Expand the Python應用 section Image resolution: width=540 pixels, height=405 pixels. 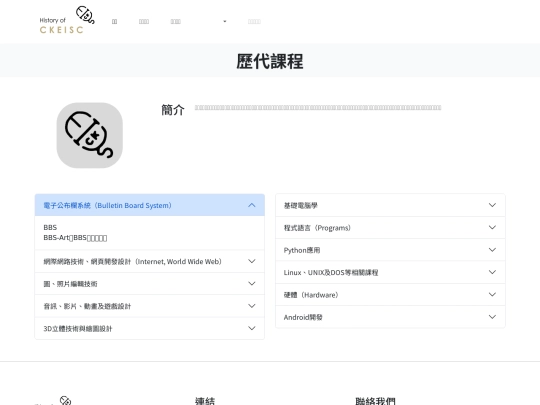click(390, 250)
